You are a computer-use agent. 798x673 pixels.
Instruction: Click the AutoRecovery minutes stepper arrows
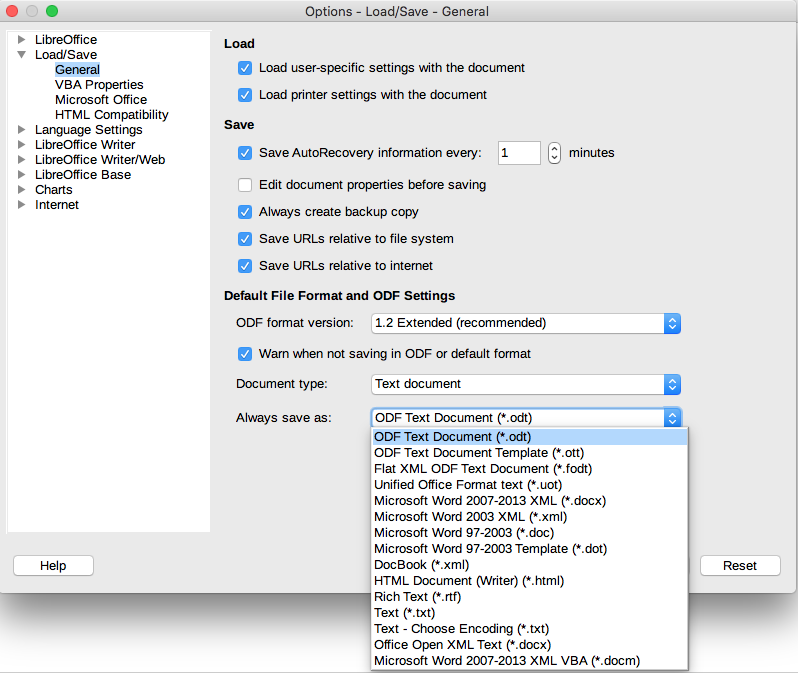pos(555,153)
